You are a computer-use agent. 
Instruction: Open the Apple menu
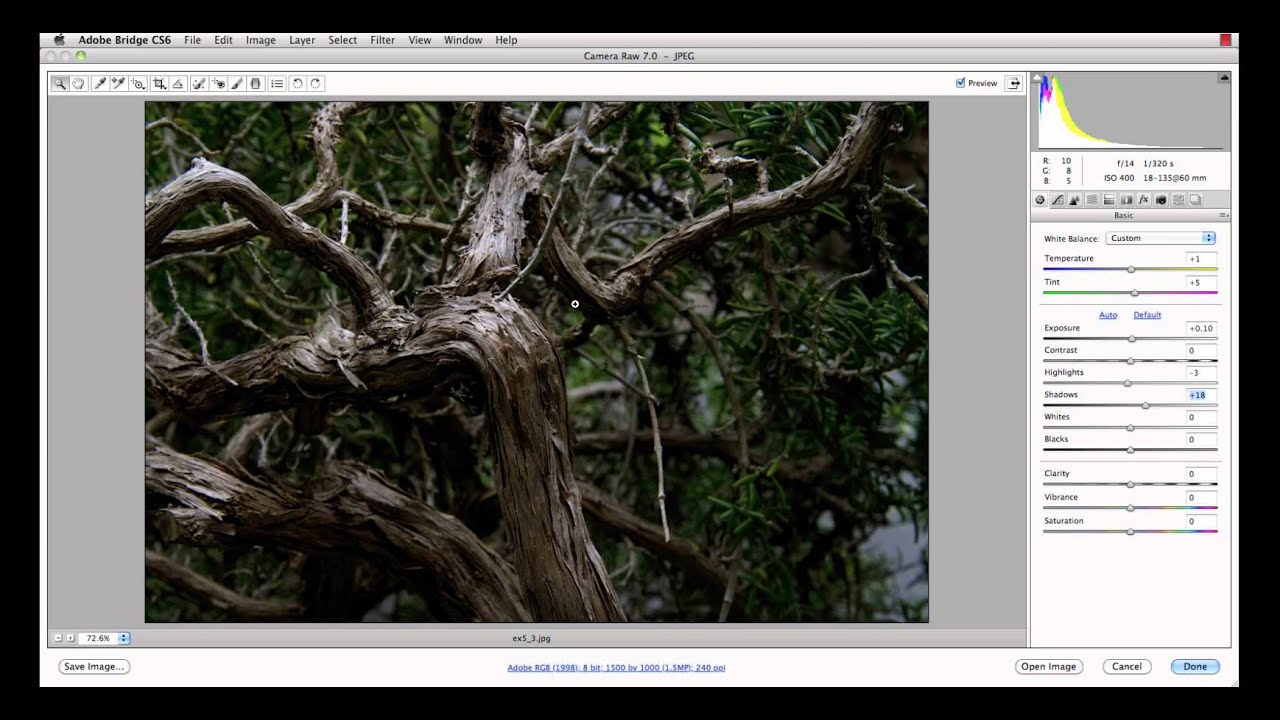[x=59, y=40]
